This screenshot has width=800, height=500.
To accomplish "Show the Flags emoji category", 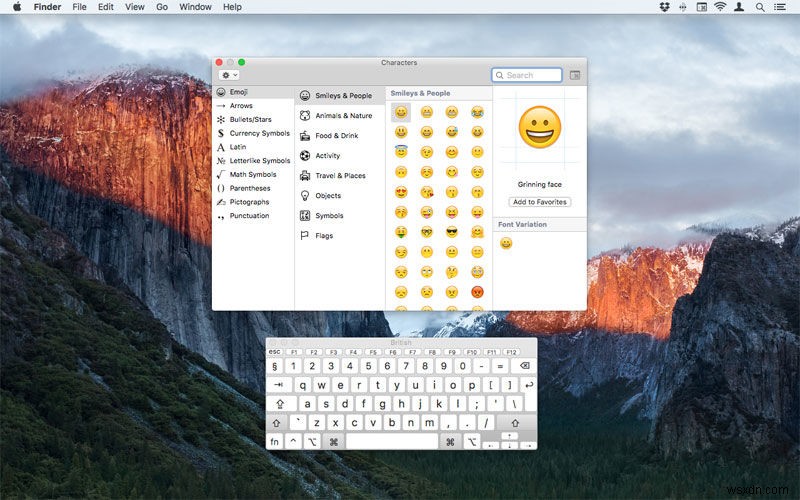I will click(324, 236).
